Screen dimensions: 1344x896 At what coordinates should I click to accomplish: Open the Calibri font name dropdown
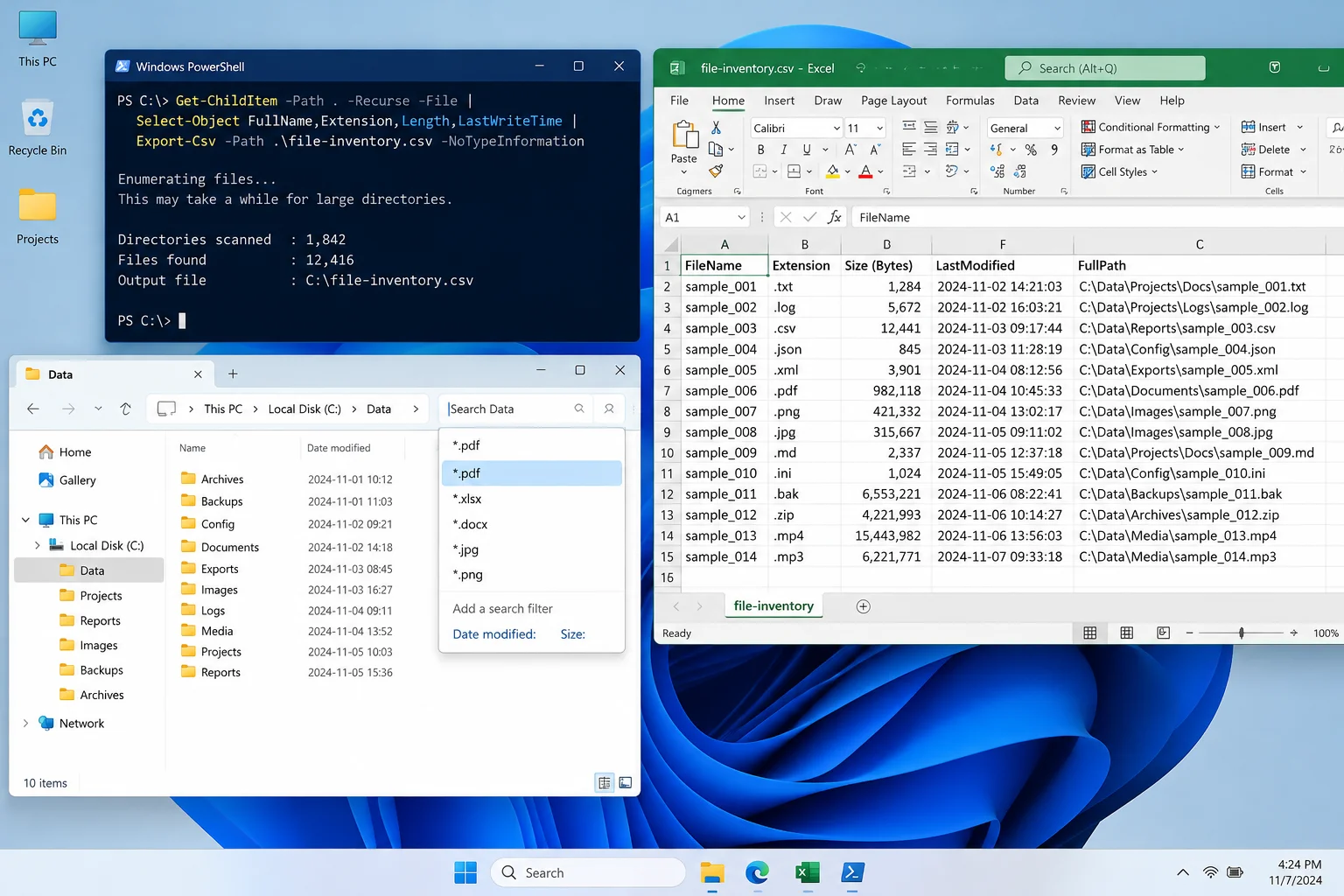point(836,128)
